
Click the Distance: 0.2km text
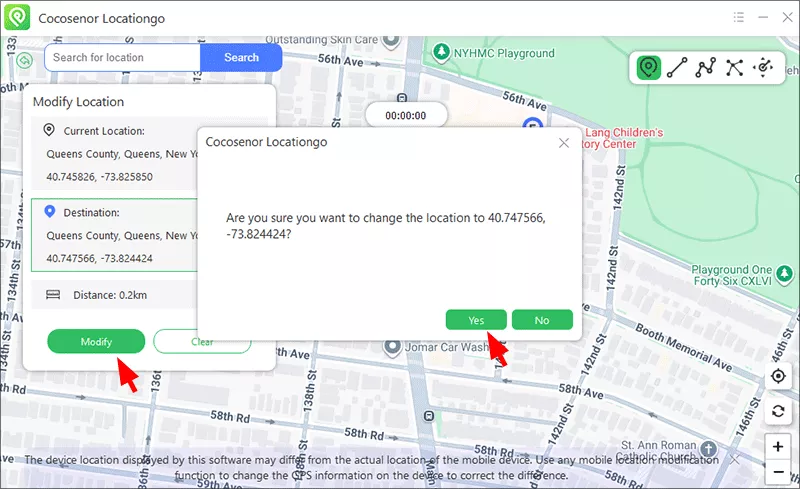point(110,295)
